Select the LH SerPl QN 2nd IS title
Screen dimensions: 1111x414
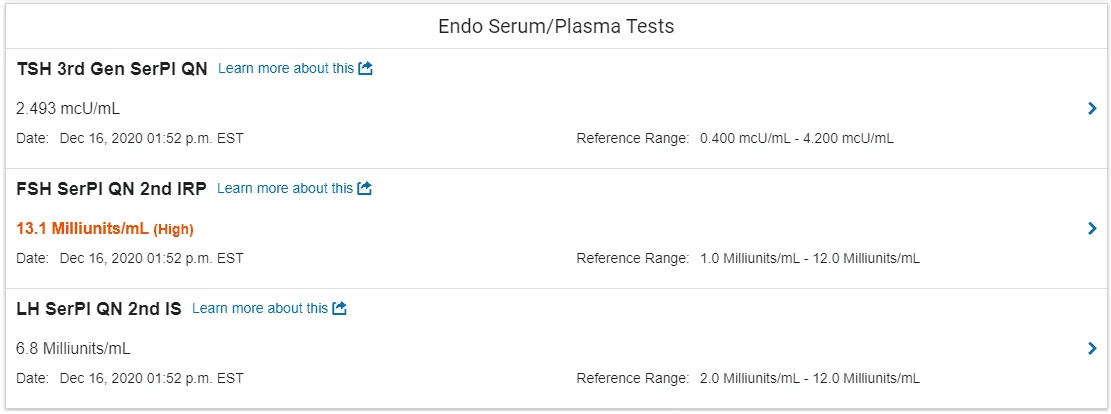tap(98, 308)
